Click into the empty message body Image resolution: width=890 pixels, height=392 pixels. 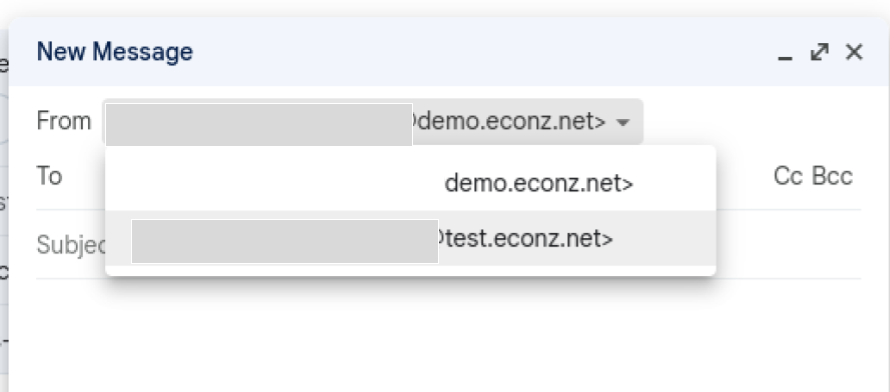click(x=448, y=335)
